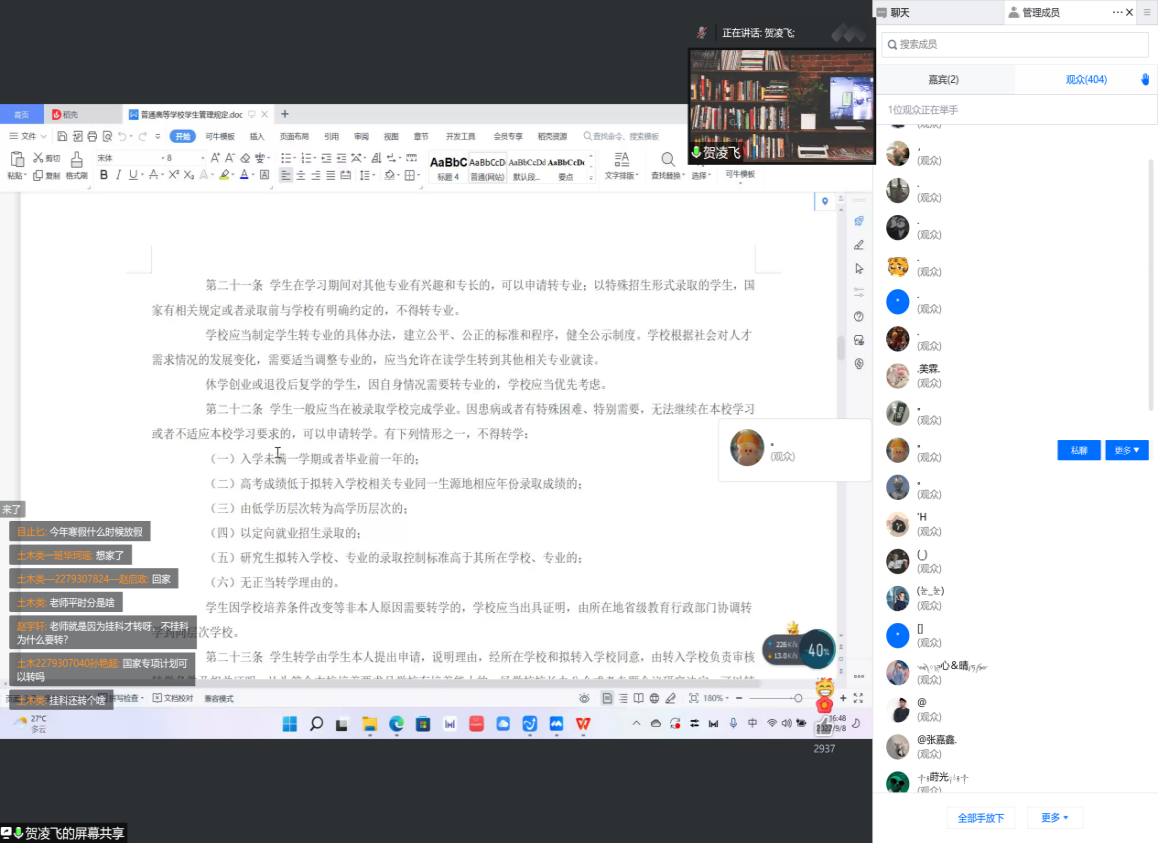Image resolution: width=1158 pixels, height=843 pixels.
Task: Click WPS icon in Windows taskbar
Action: tap(582, 723)
